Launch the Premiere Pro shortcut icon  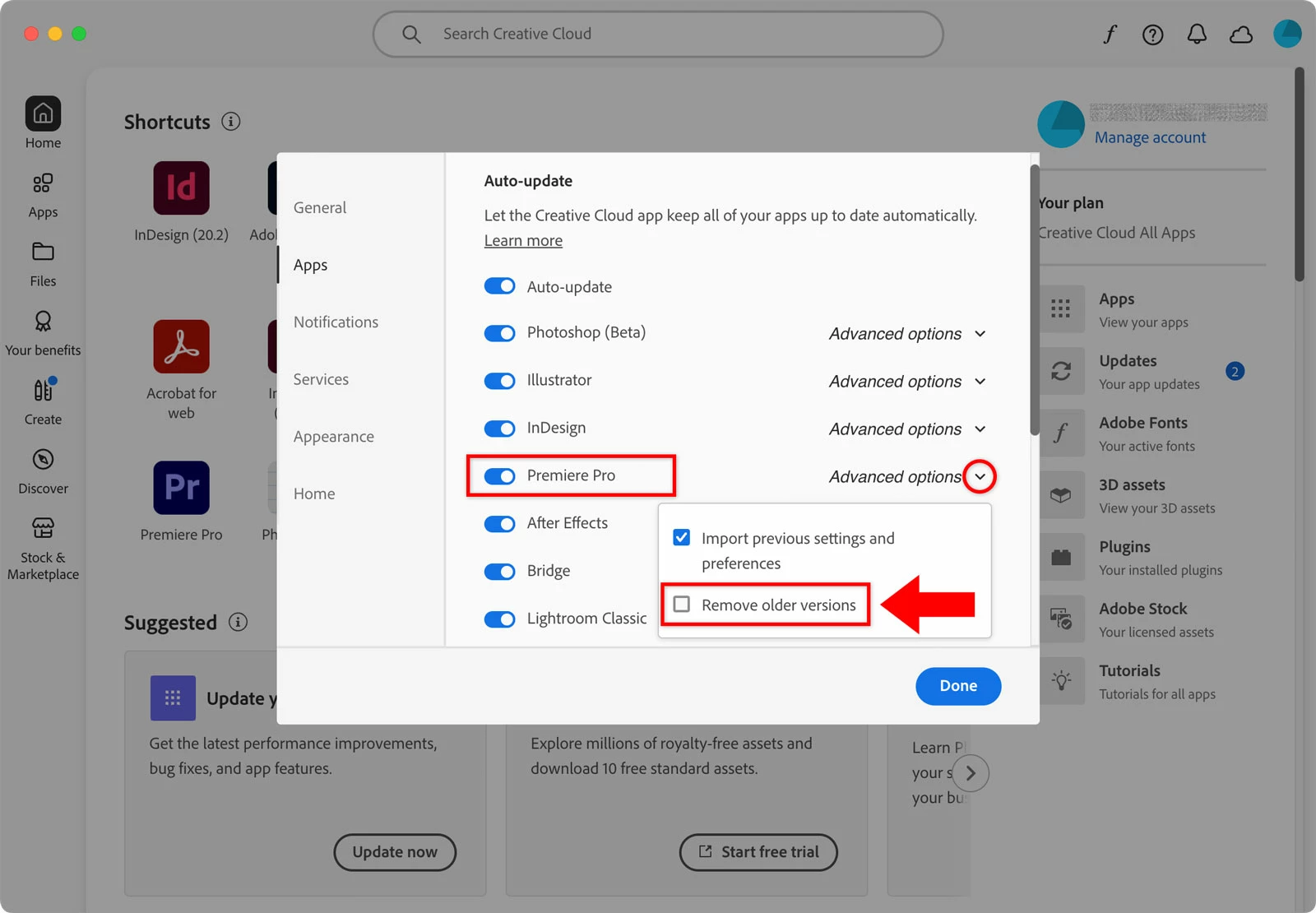coord(181,488)
